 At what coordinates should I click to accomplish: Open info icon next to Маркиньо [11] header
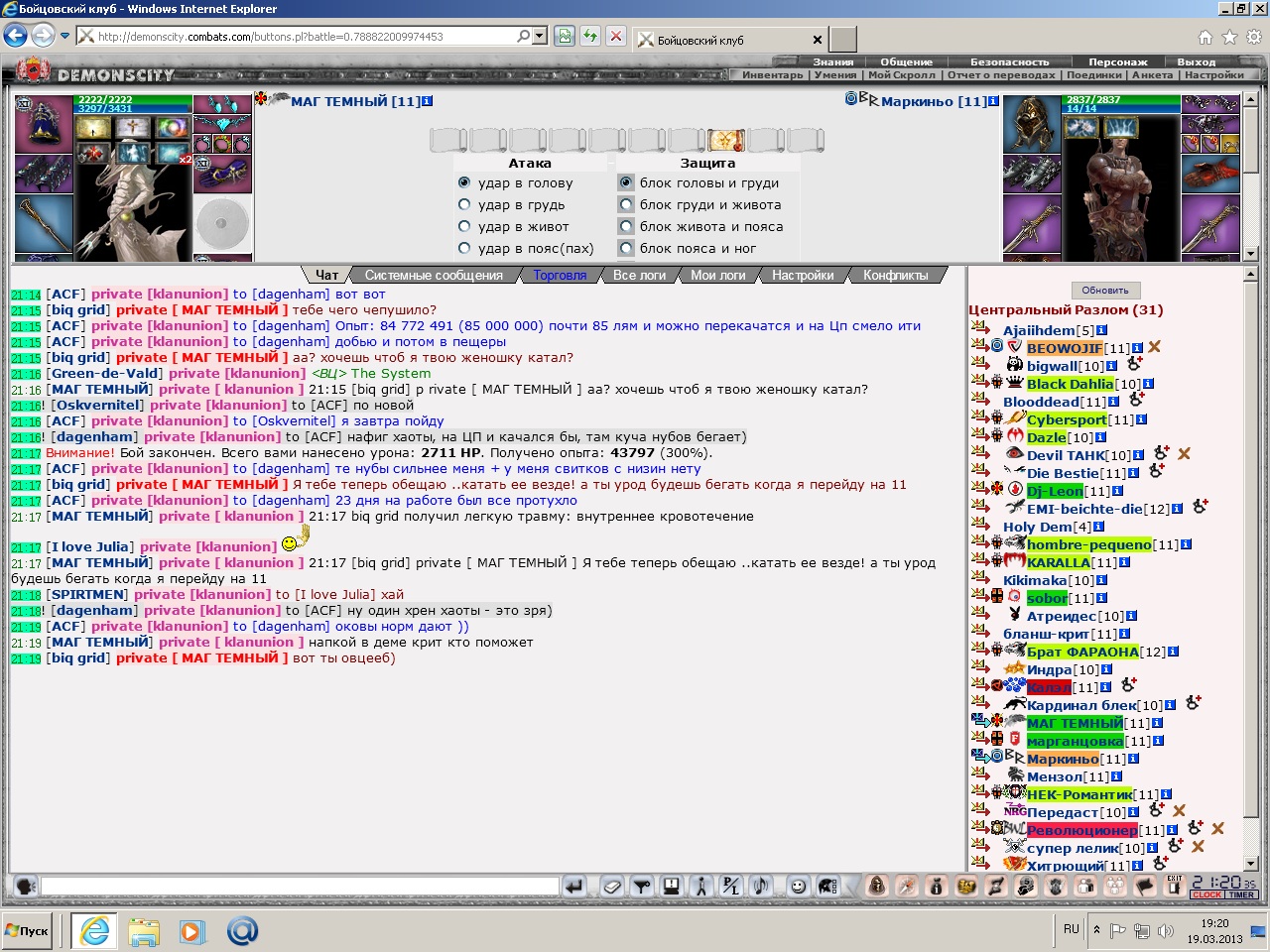pyautogui.click(x=993, y=101)
